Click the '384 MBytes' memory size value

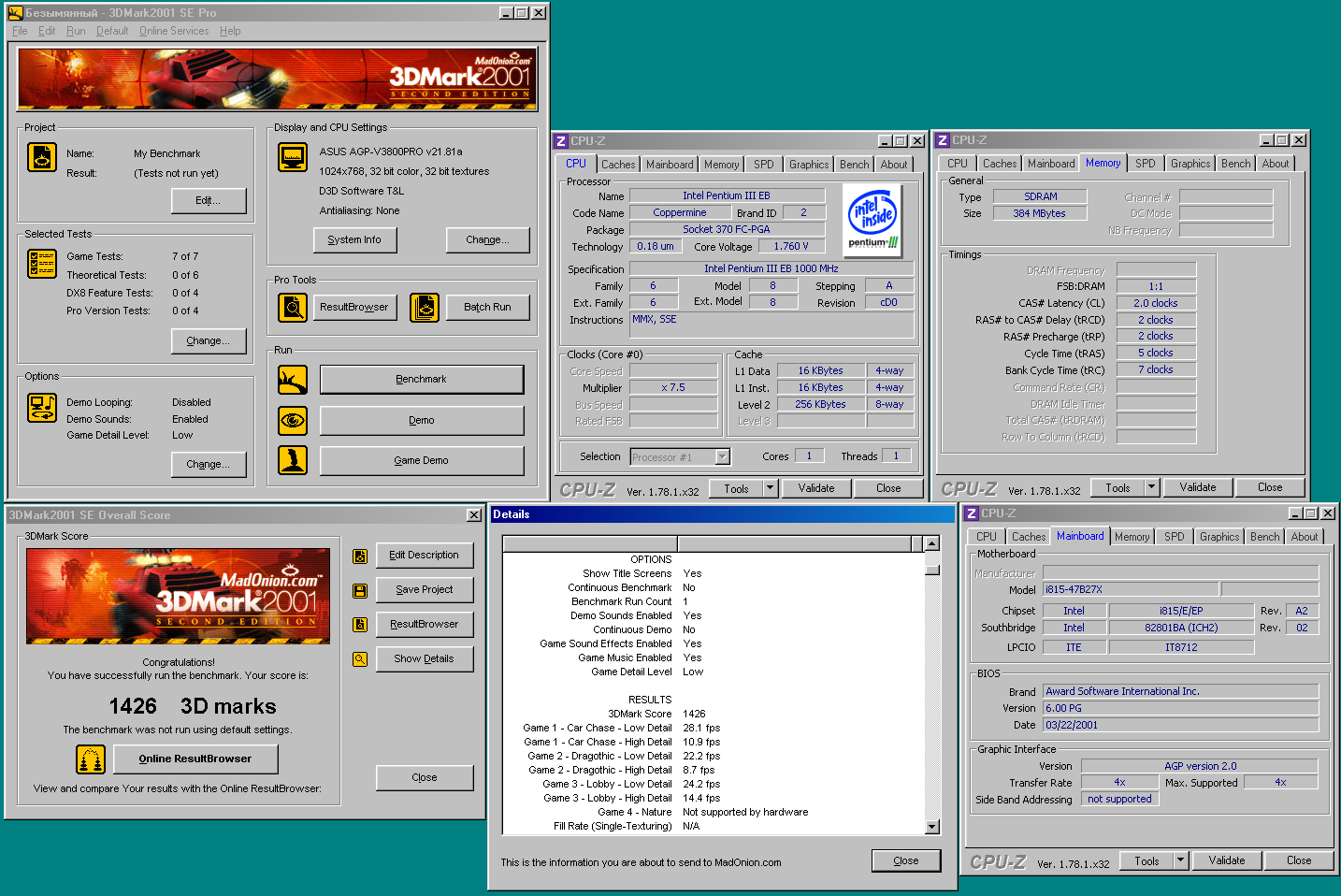click(x=1040, y=213)
